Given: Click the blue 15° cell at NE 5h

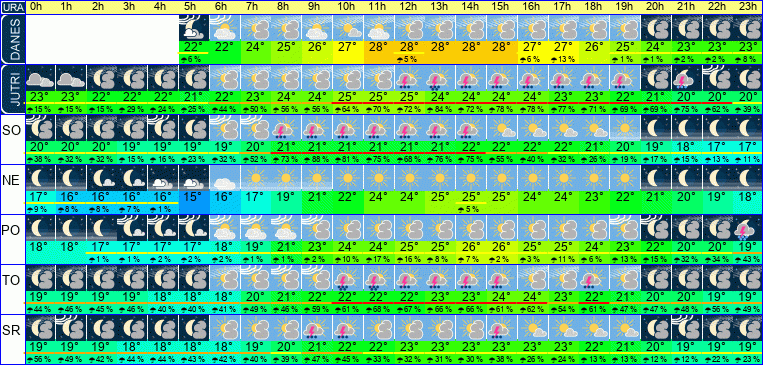Looking at the screenshot, I should 194,197.
